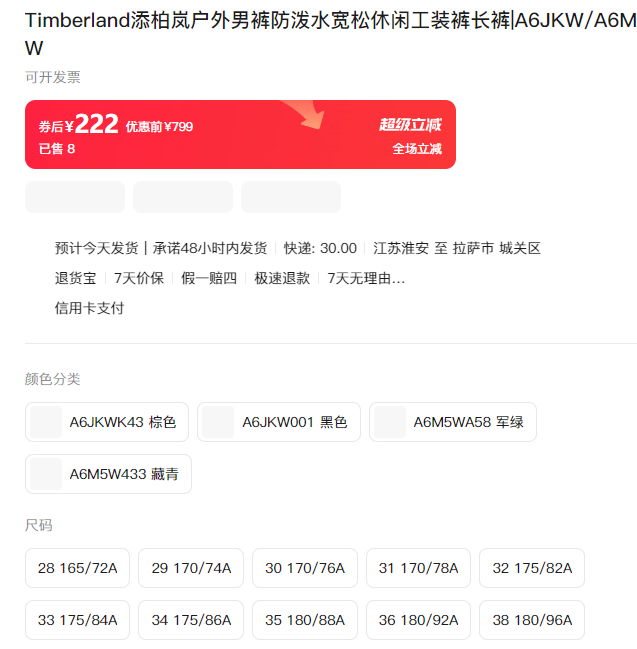Click the 已售 8 sold count
Screen dimensions: 637x649
[x=57, y=149]
